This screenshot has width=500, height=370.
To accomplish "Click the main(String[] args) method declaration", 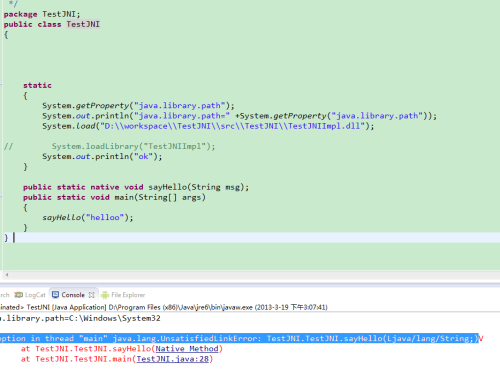I will 114,197.
